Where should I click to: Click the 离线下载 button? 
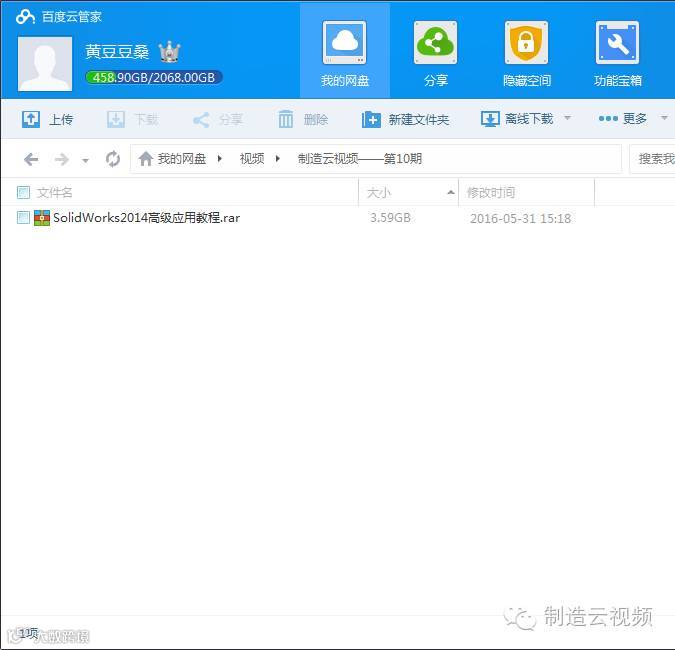point(517,118)
